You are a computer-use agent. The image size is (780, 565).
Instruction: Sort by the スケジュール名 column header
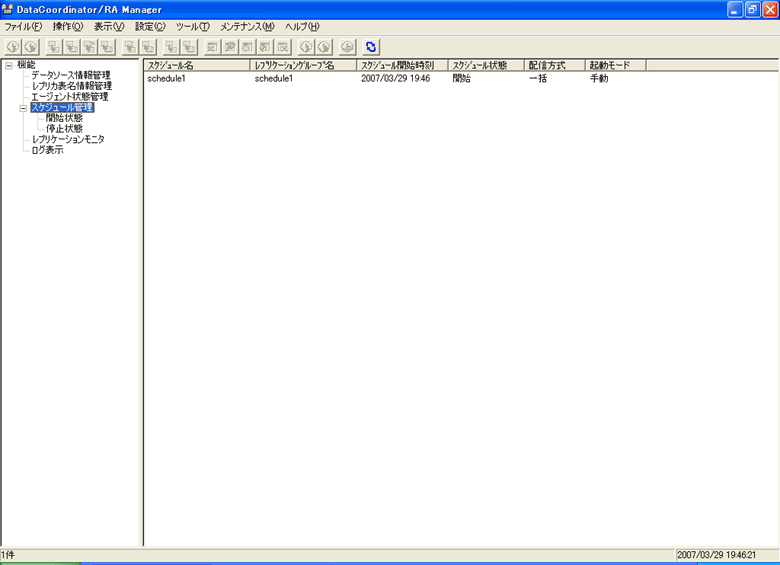point(197,65)
